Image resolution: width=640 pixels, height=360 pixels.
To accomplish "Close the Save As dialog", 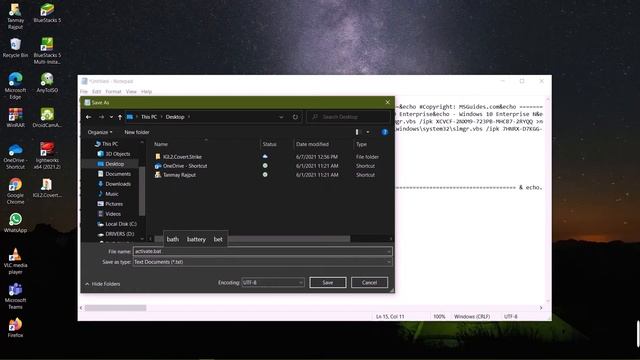I will (387, 102).
